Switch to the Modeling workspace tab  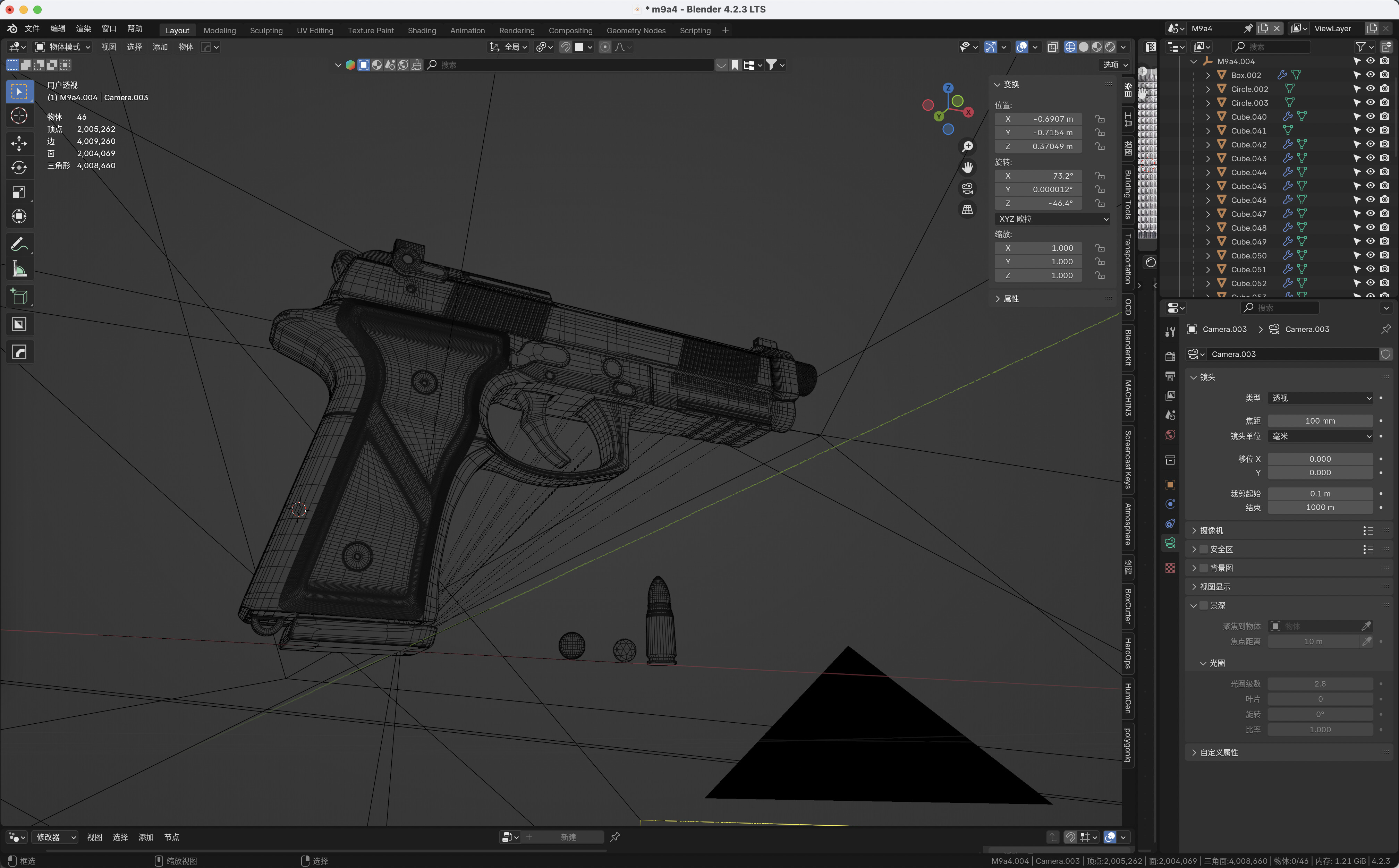[219, 31]
